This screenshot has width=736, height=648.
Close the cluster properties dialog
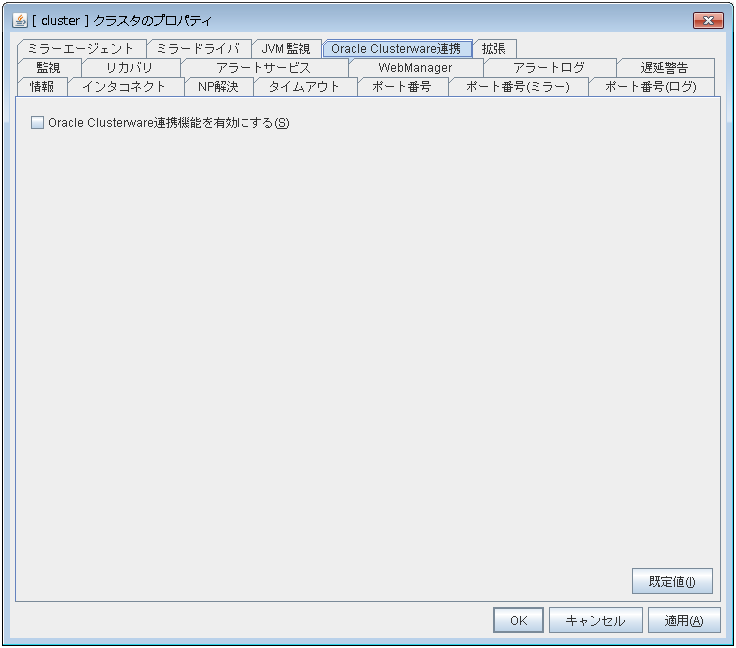point(708,20)
